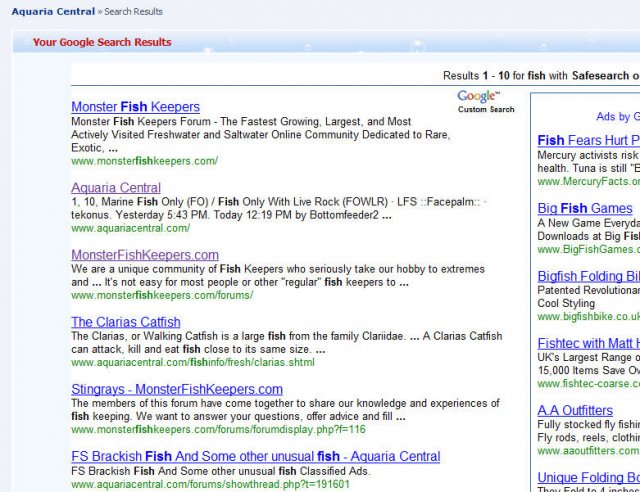Click the showthread.php?t=191601 URL text

coord(210,484)
